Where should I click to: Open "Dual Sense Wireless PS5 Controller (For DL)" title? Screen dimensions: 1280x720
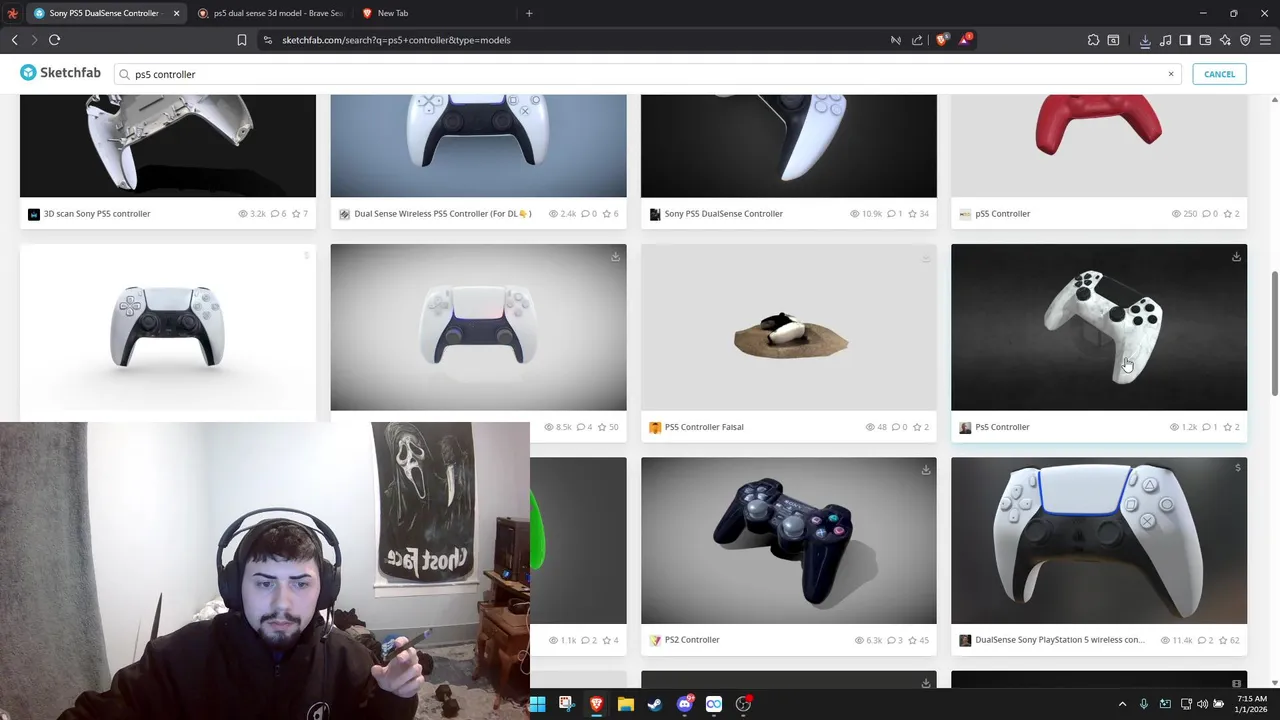[443, 214]
